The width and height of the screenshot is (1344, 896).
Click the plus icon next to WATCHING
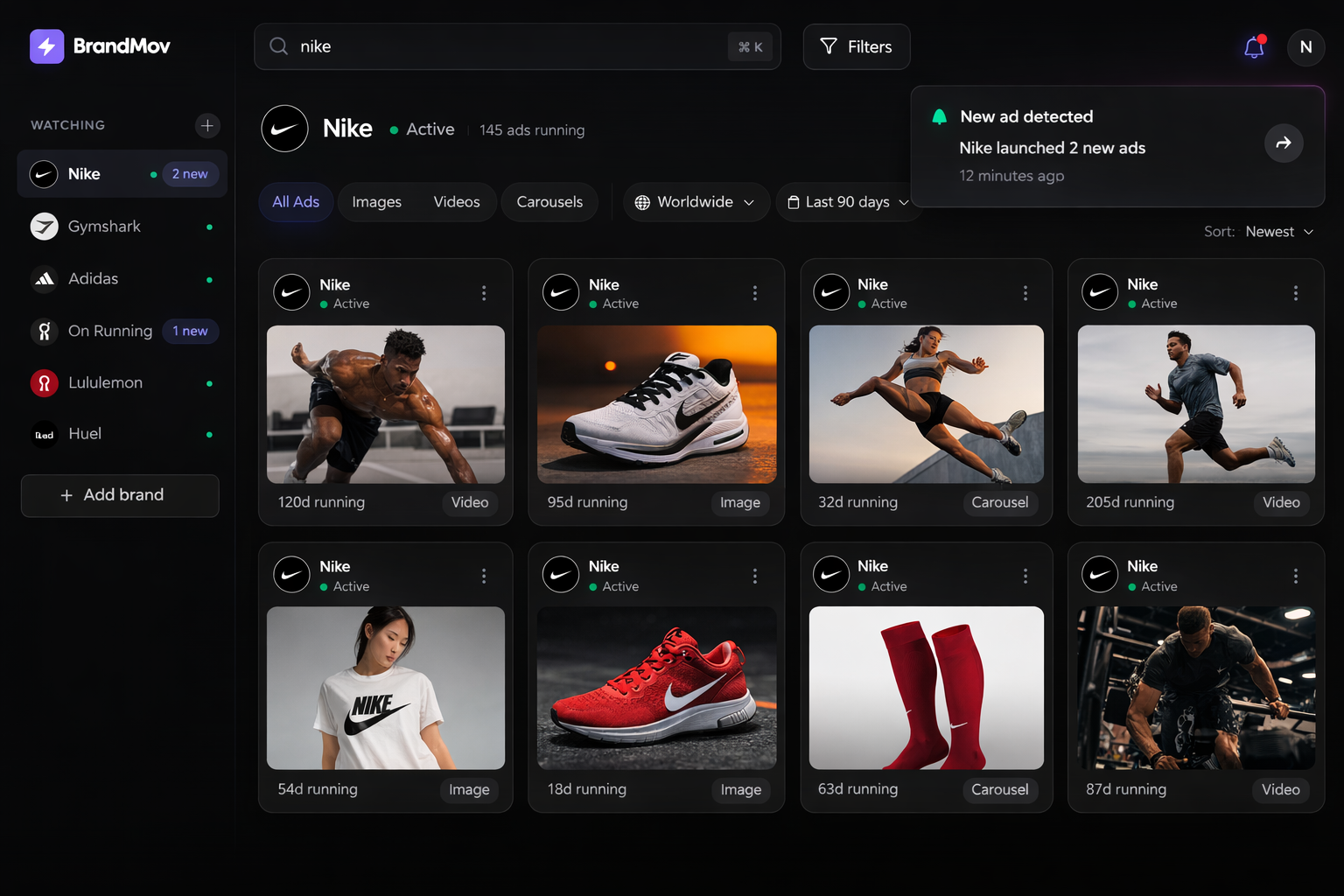point(207,125)
